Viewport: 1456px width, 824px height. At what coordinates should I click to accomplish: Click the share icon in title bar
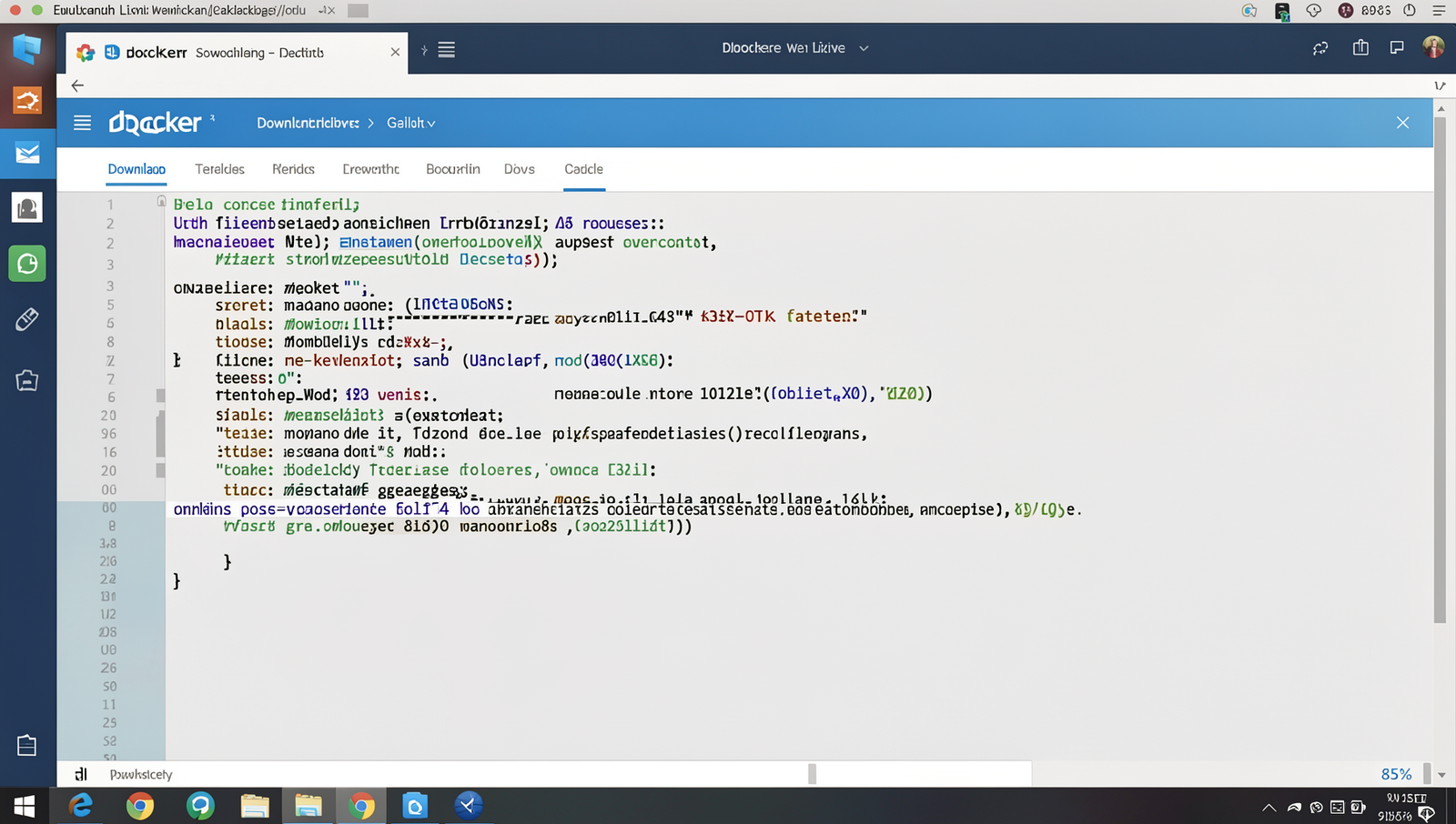[1360, 47]
